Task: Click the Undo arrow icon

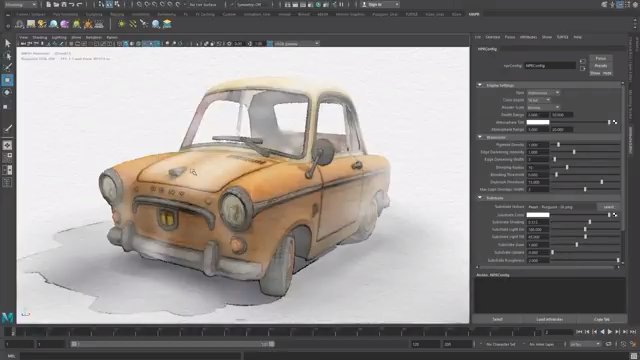Action: pyautogui.click(x=71, y=4)
